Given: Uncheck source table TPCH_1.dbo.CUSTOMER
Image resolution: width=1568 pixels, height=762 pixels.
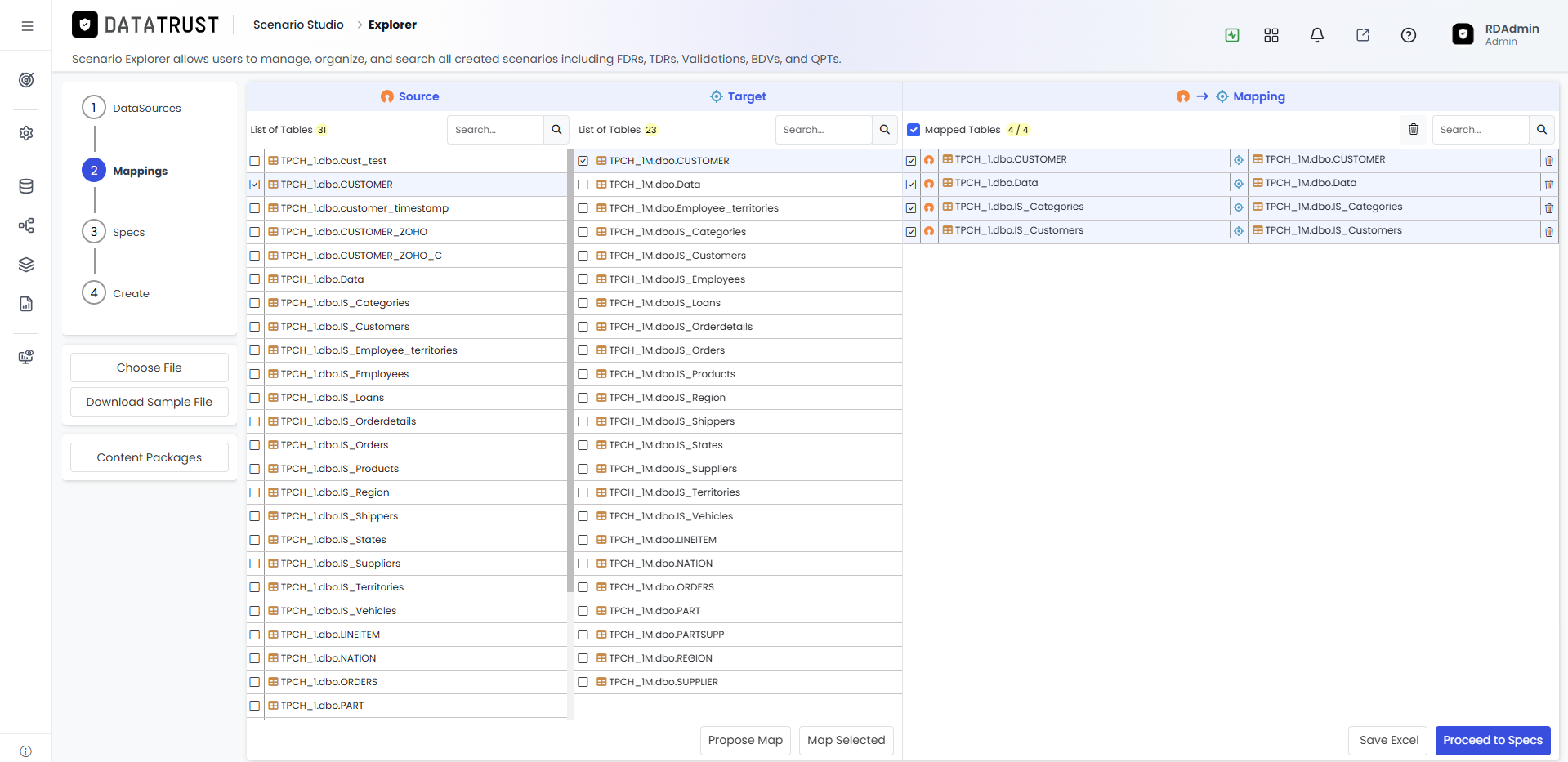Looking at the screenshot, I should coord(255,185).
